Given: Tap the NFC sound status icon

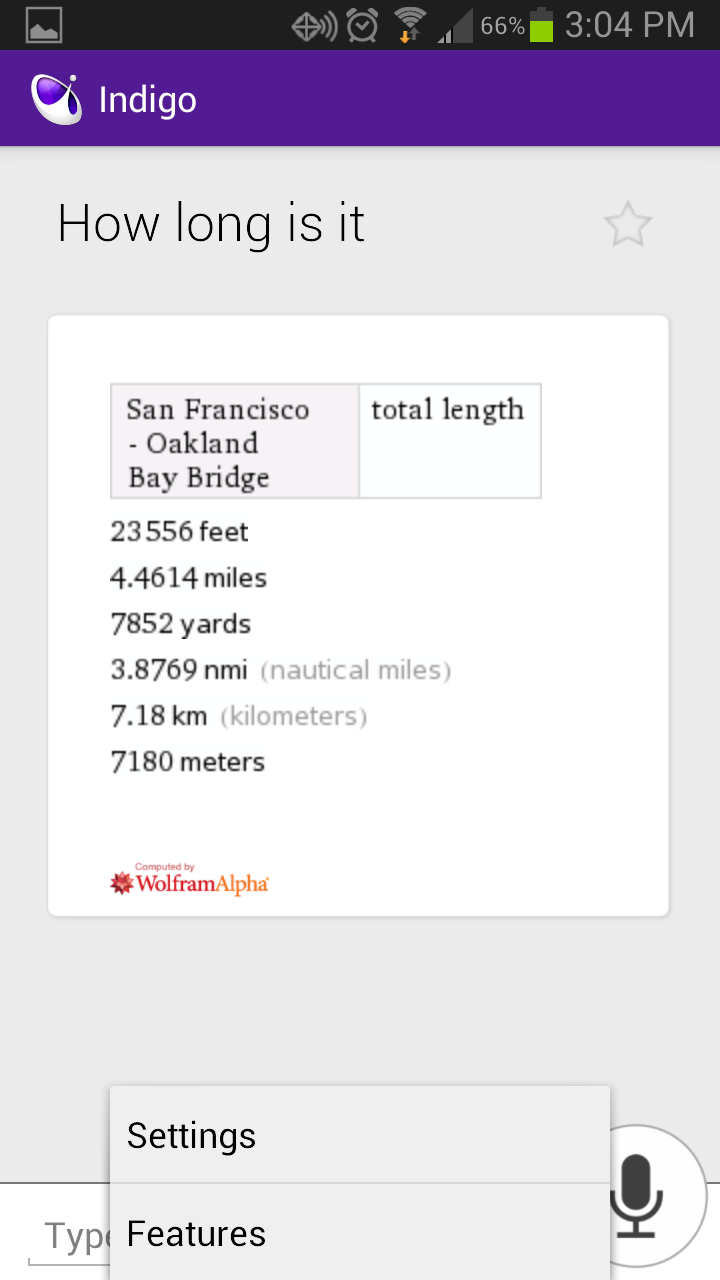Looking at the screenshot, I should [314, 25].
